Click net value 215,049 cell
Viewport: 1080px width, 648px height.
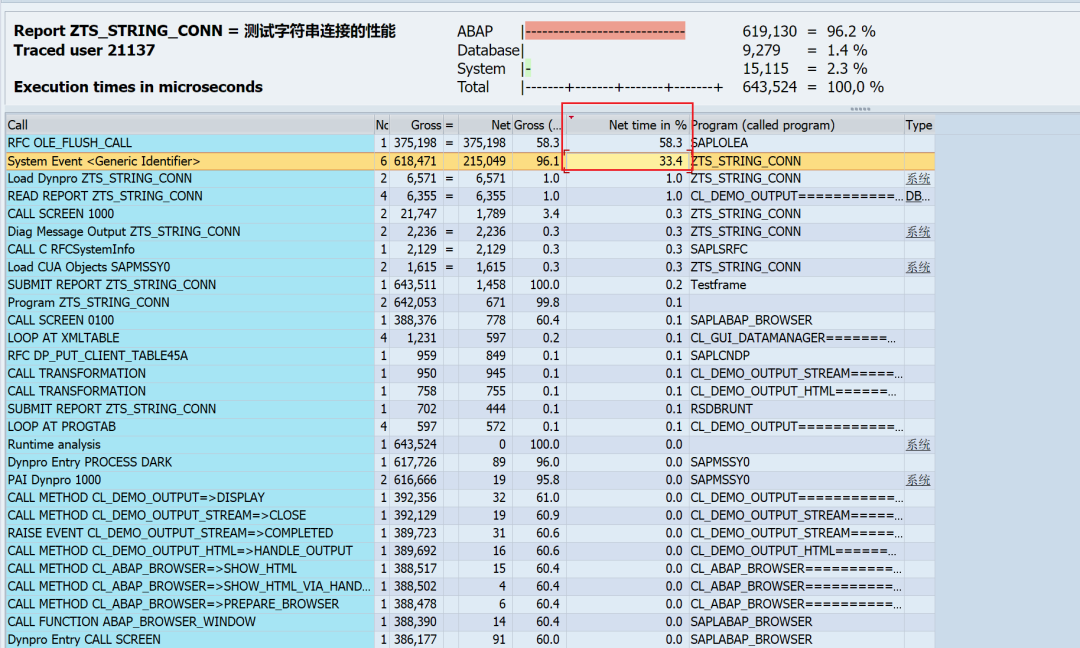484,161
